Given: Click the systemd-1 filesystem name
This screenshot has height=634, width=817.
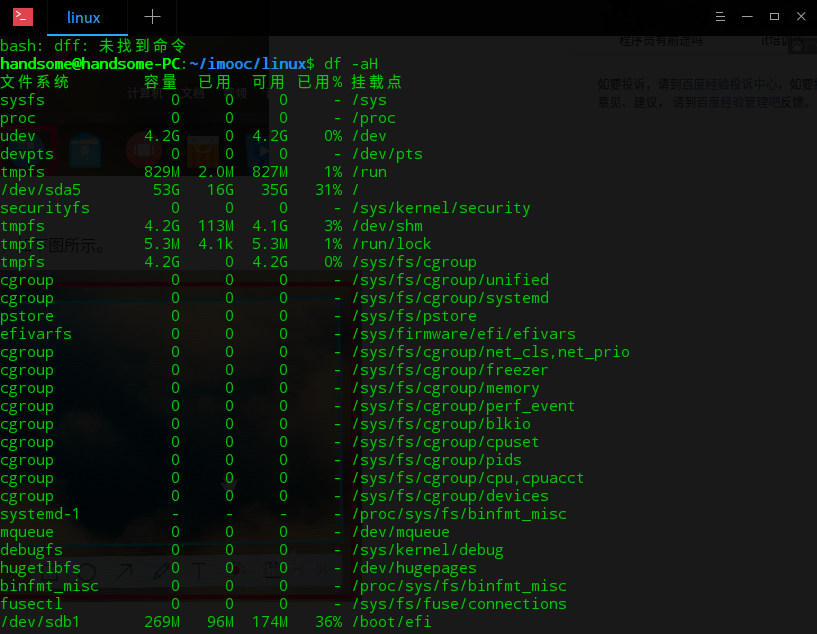Looking at the screenshot, I should [x=40, y=514].
